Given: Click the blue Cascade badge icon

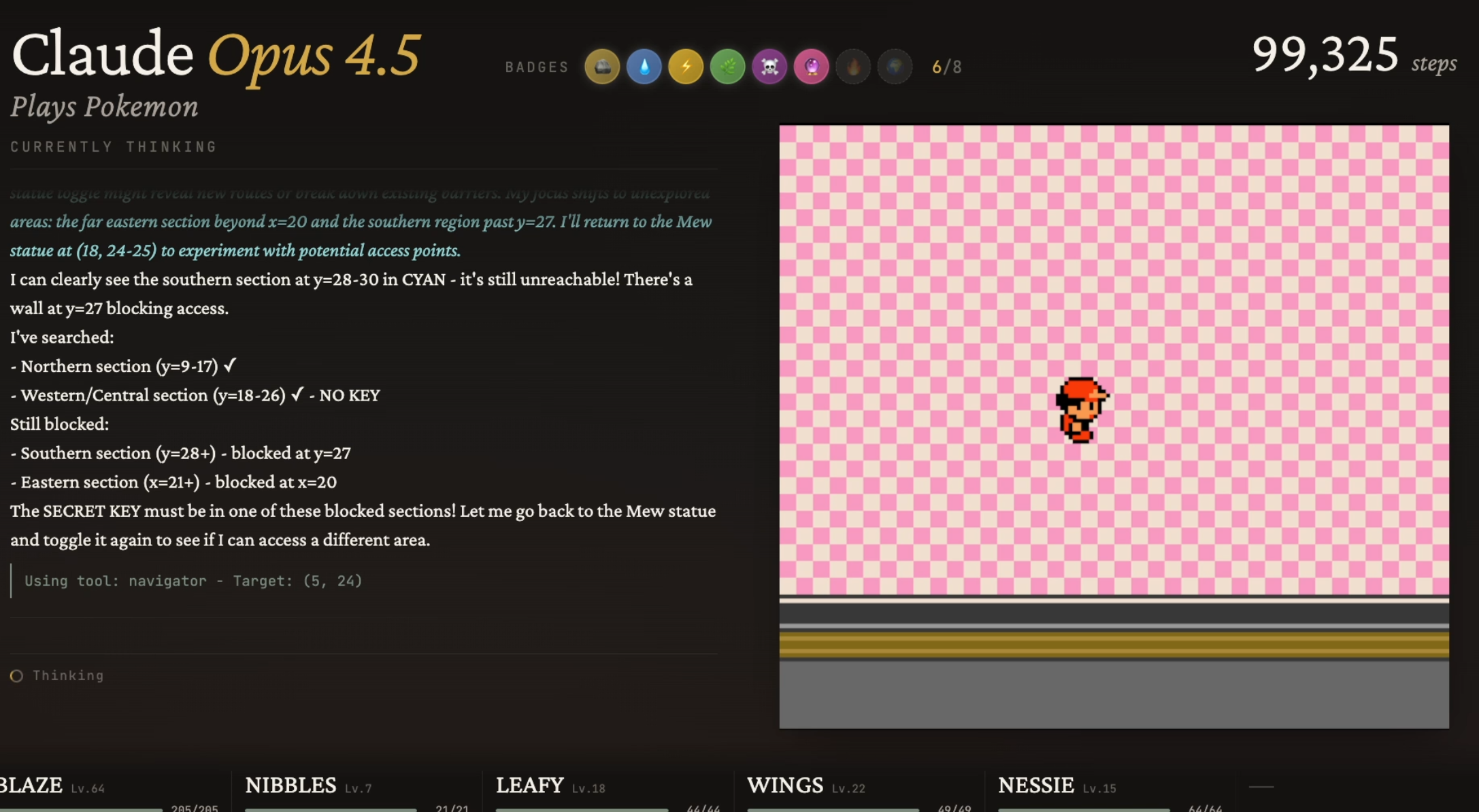Looking at the screenshot, I should [644, 67].
